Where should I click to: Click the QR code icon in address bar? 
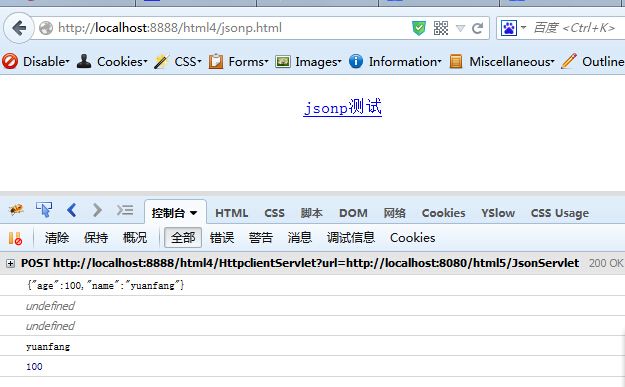click(x=441, y=28)
